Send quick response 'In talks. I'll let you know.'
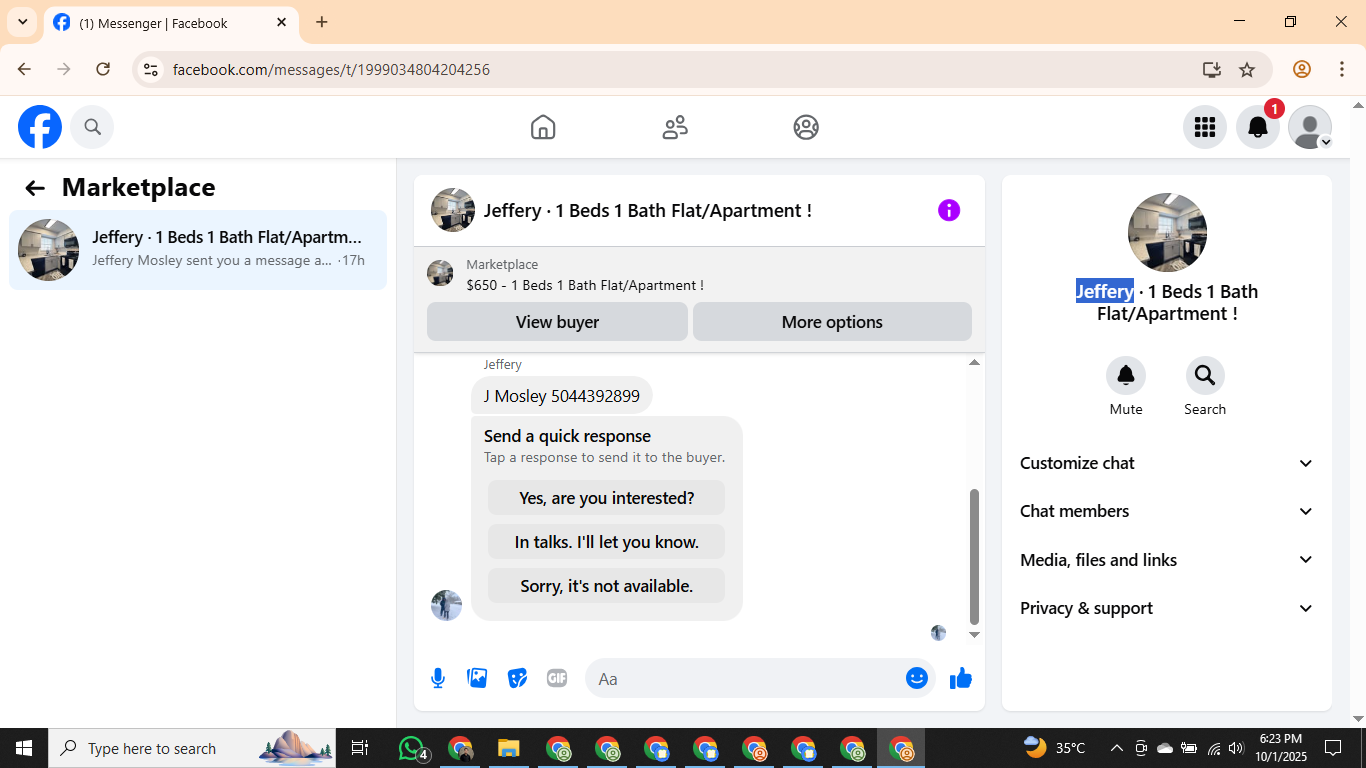 [x=606, y=542]
